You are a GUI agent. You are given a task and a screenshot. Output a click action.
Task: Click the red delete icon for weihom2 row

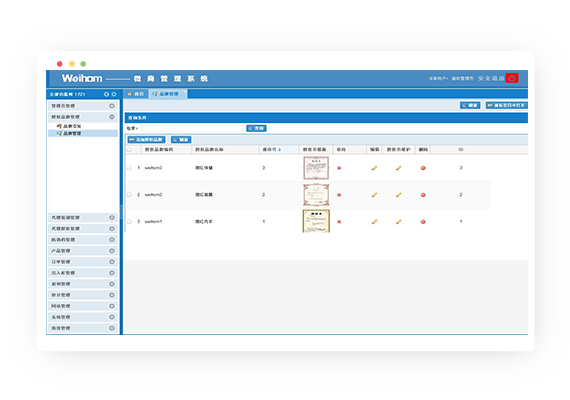423,195
